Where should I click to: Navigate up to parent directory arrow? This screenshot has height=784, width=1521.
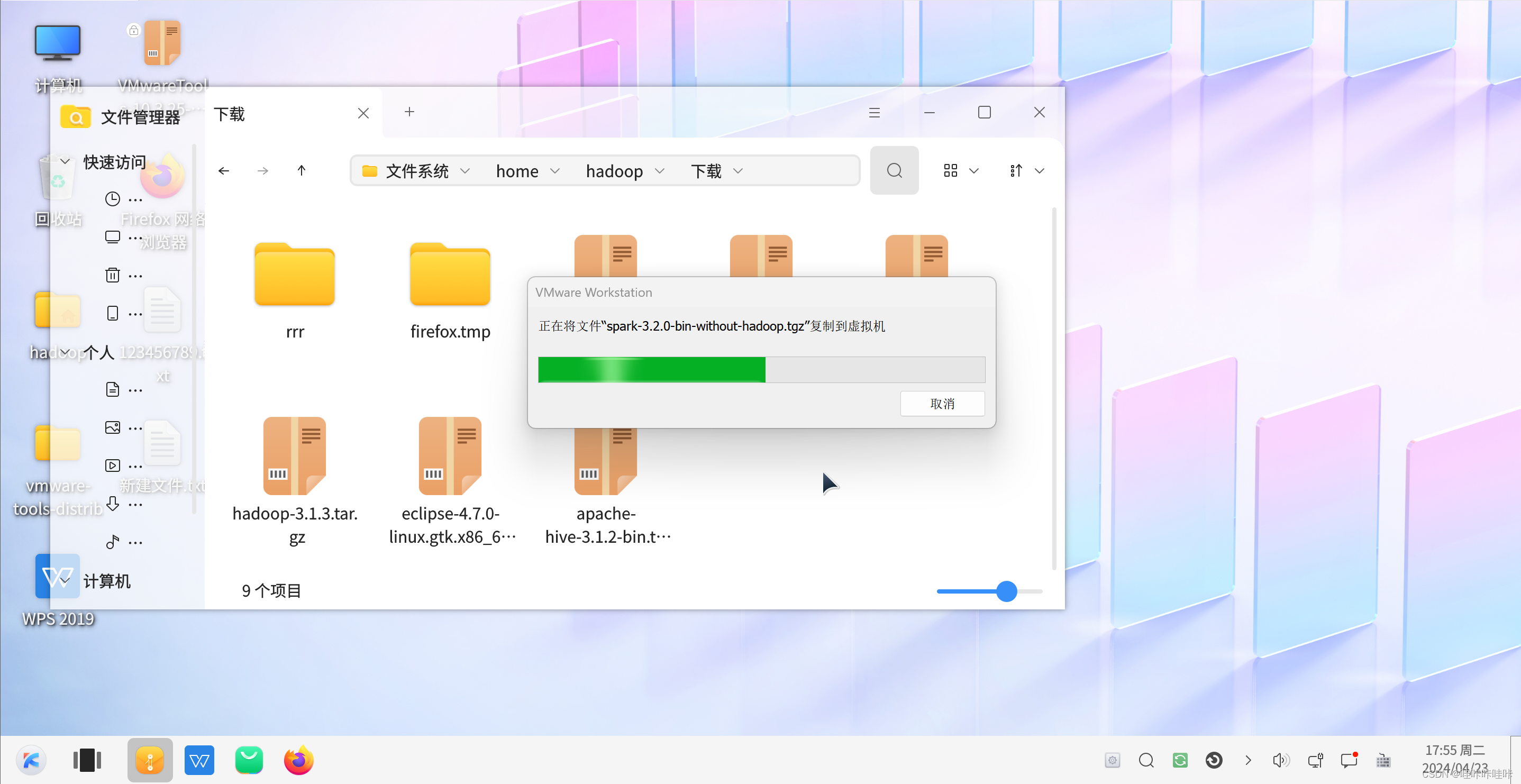pos(301,171)
